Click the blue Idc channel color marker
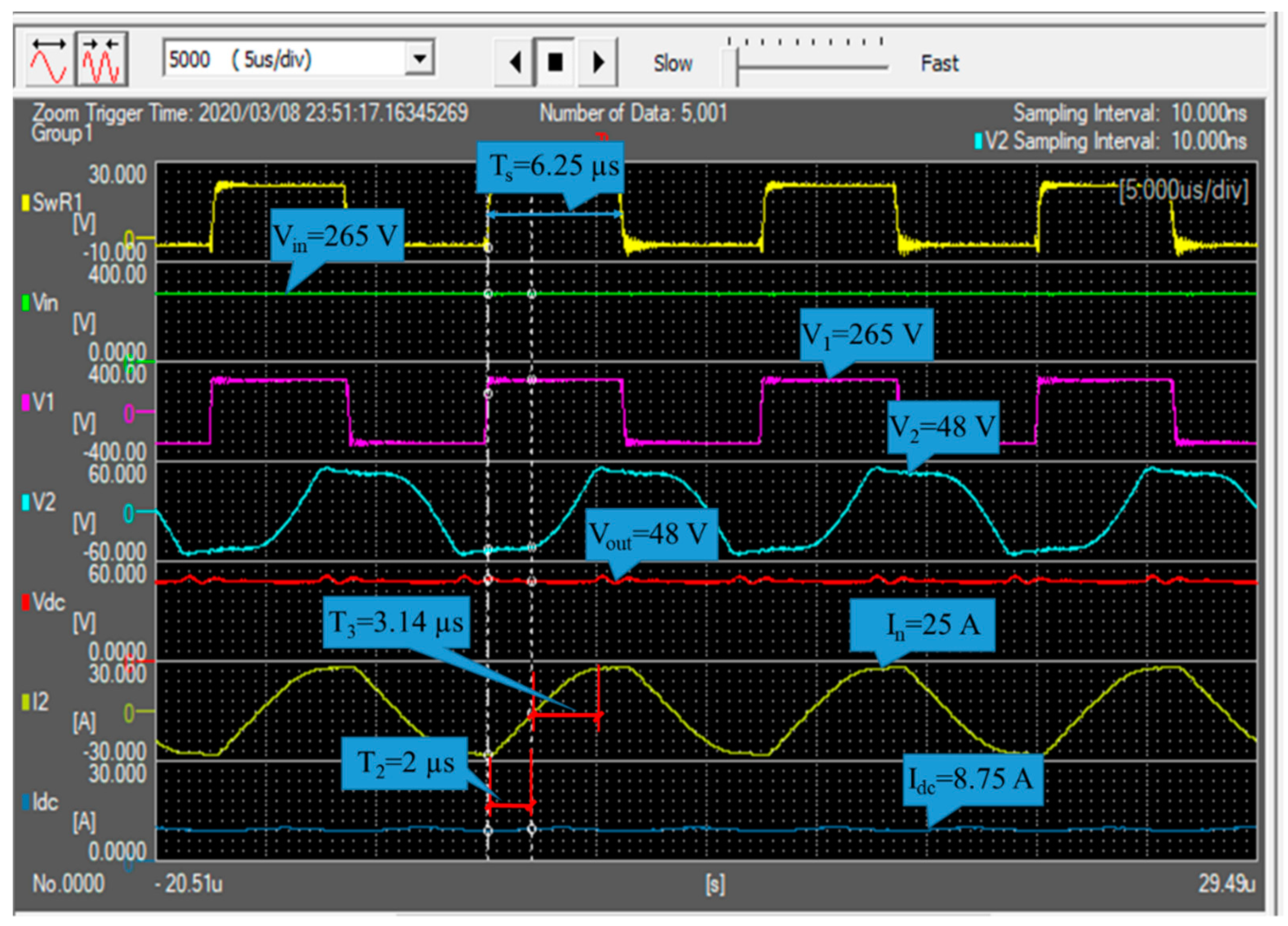Screen dimensions: 1288x926 click(25, 802)
